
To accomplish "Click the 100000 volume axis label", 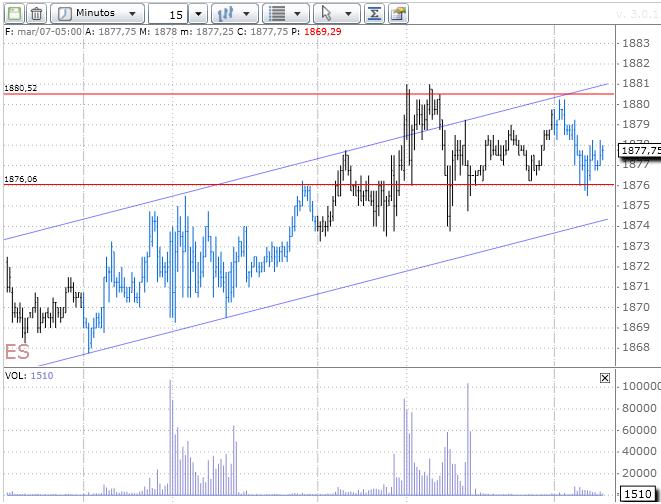I will point(641,386).
